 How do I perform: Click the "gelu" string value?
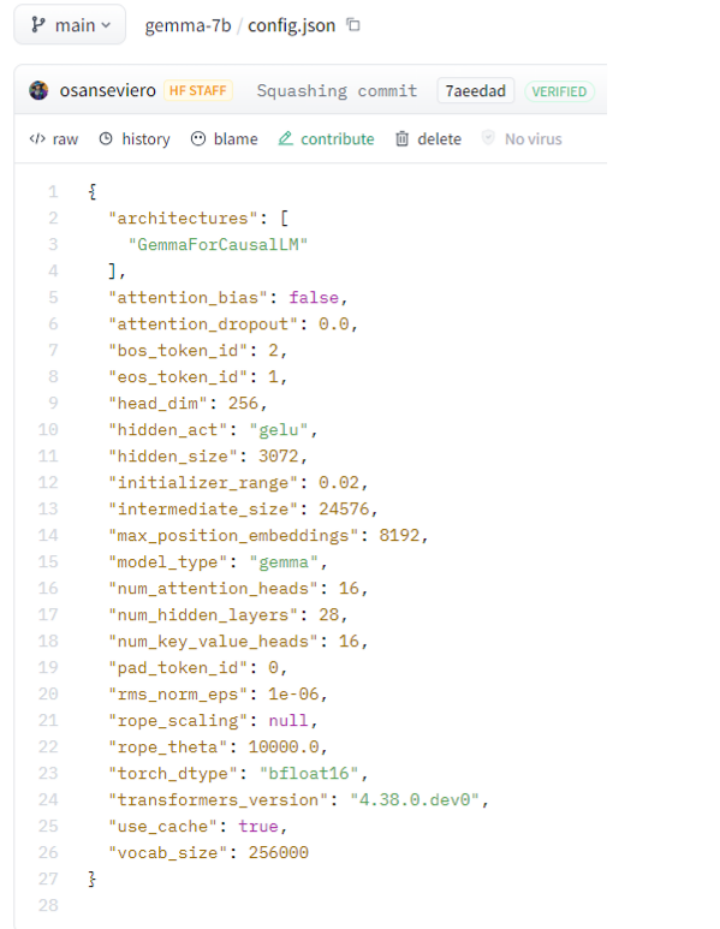[279, 430]
